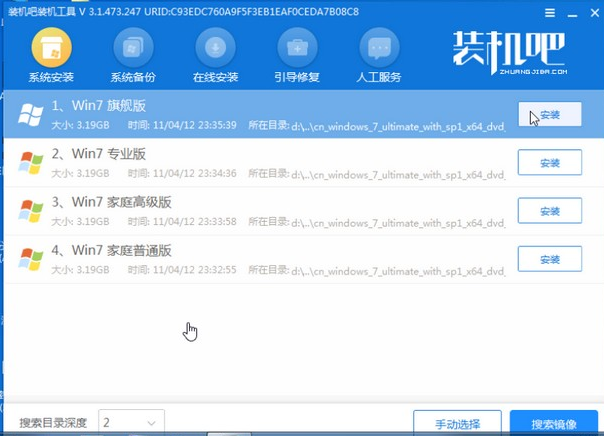Click the Windows logo beside Win7 家庭高级版

coord(31,211)
